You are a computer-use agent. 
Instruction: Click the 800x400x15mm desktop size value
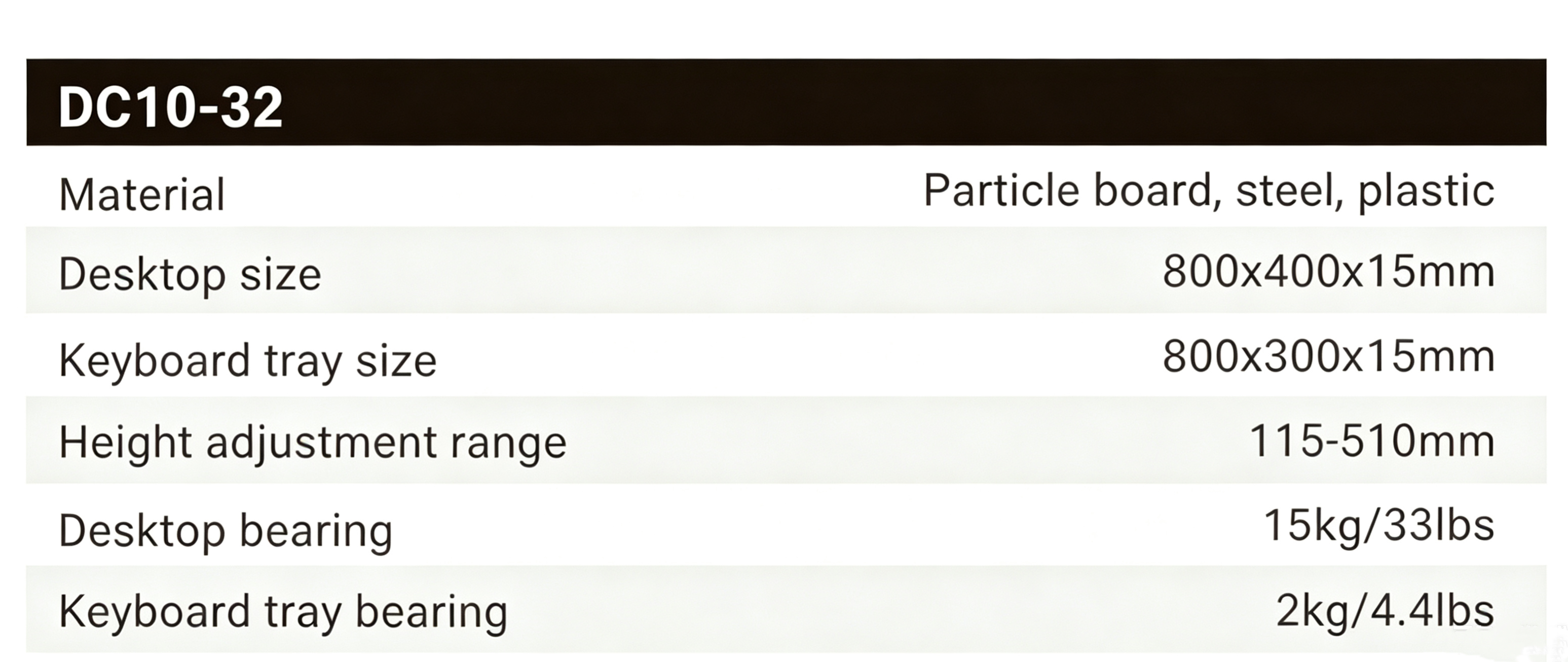pyautogui.click(x=1329, y=271)
